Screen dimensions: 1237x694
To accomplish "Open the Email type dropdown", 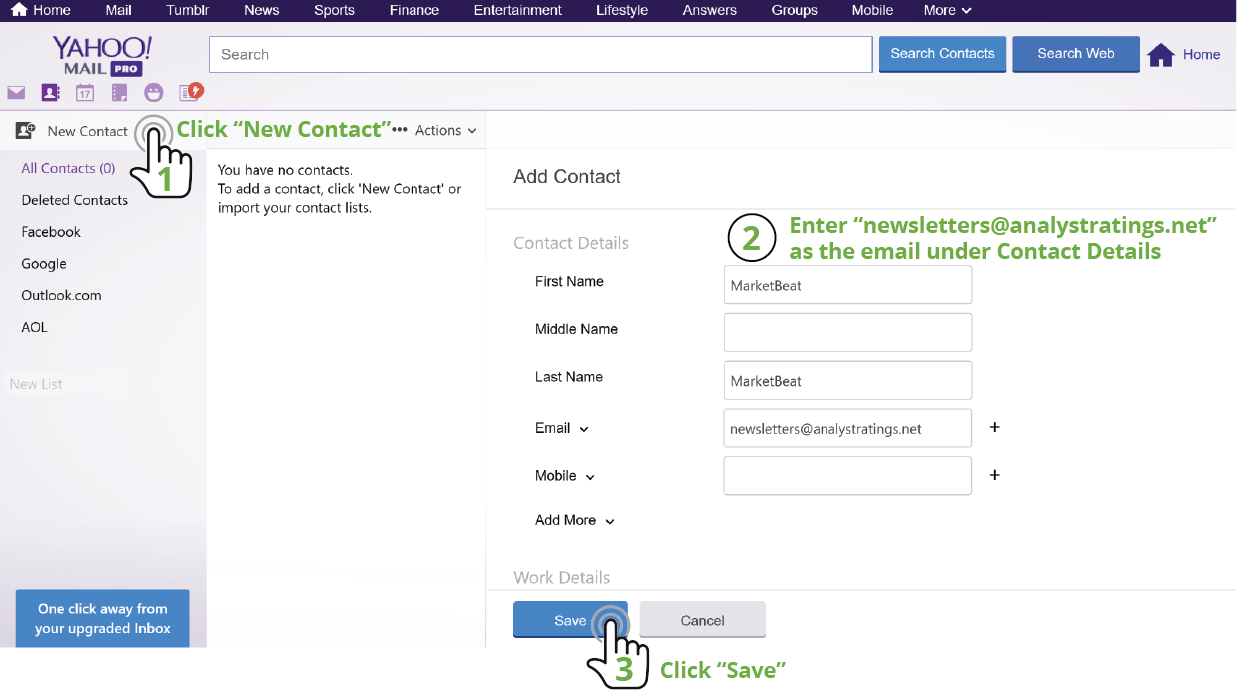I will coord(562,428).
